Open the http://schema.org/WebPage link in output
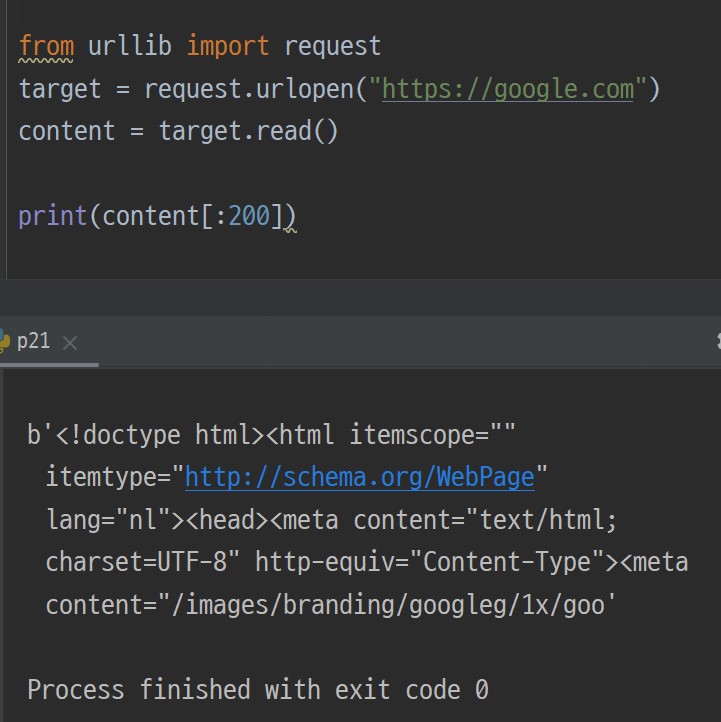721x722 pixels. point(360,477)
